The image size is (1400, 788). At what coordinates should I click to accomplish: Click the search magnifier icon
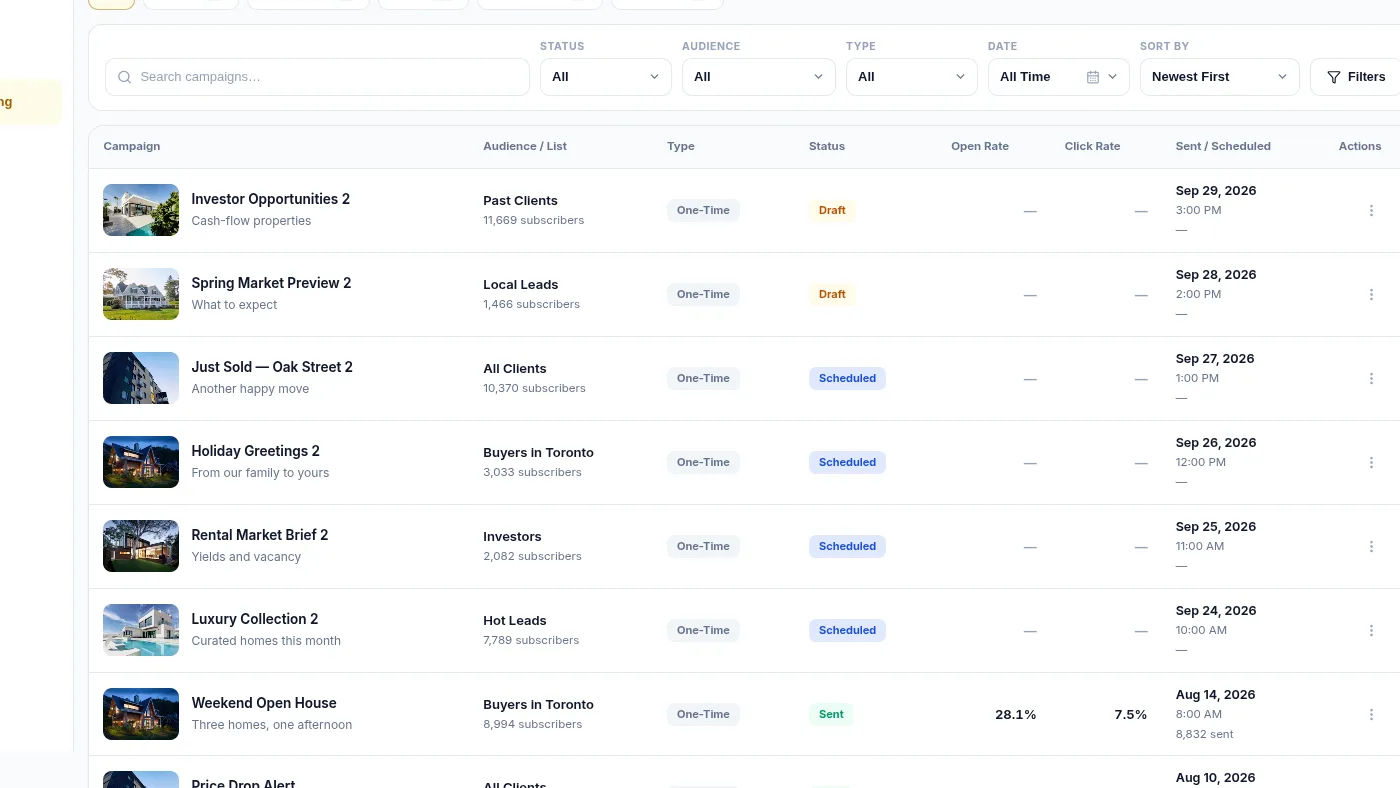point(125,77)
